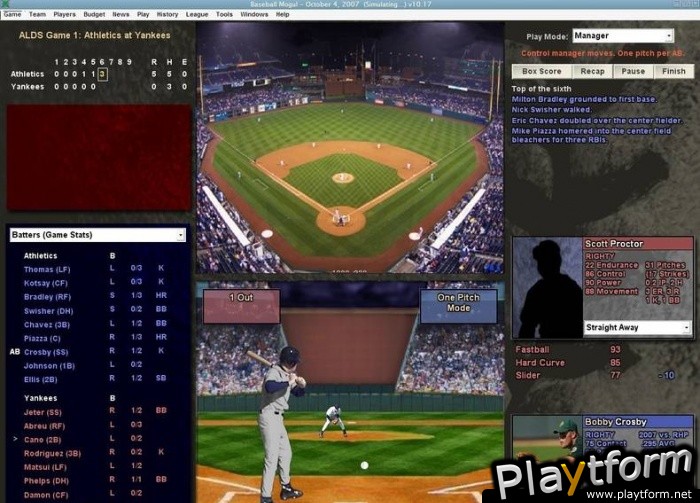Click Bobby Crosby's player photo
The image size is (700, 503).
click(548, 440)
